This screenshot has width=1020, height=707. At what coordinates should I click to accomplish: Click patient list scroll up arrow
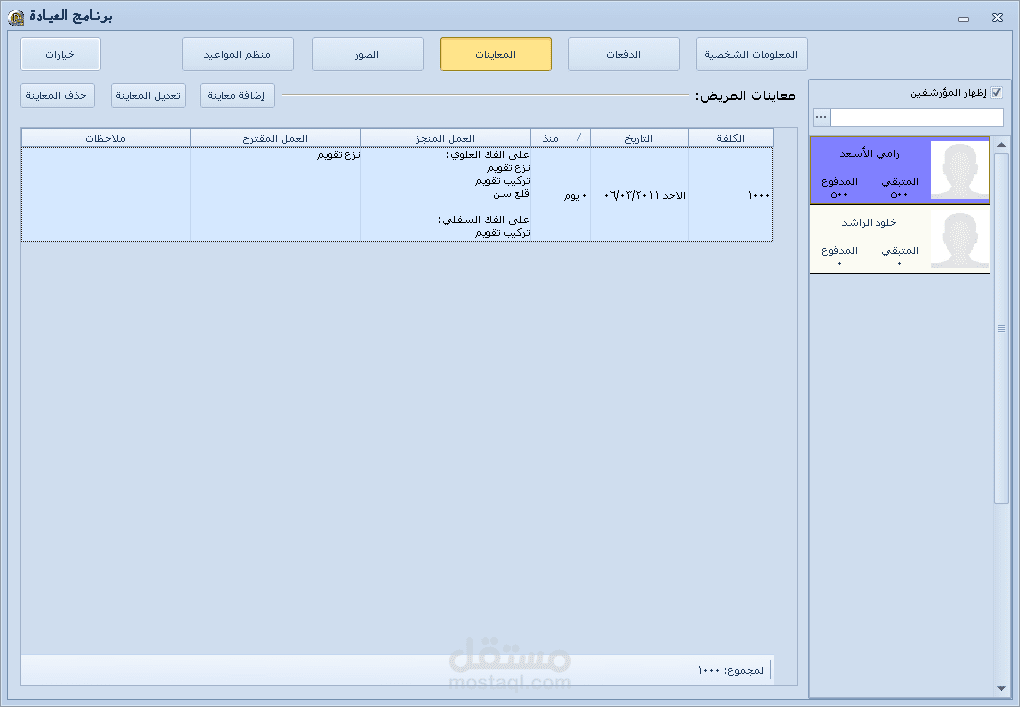pos(1001,144)
